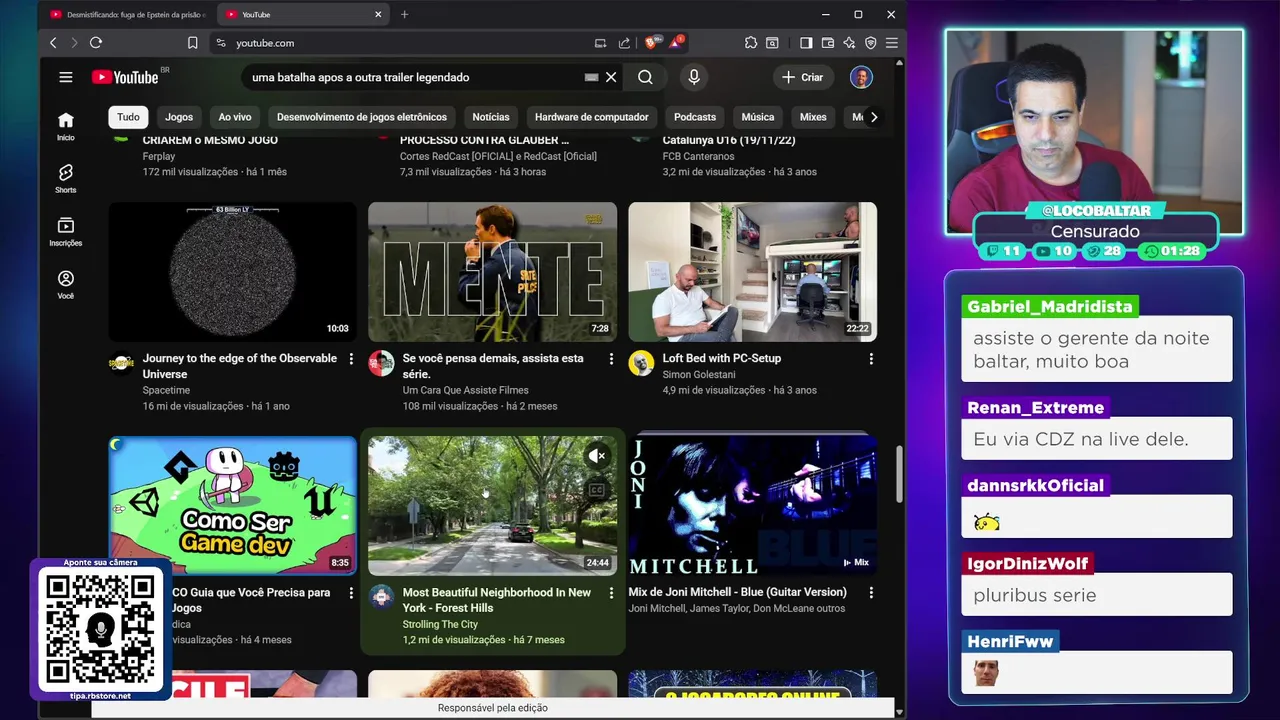Viewport: 1280px width, 720px height.
Task: Open options for Most Beautiful Neighborhood video
Action: 611,593
